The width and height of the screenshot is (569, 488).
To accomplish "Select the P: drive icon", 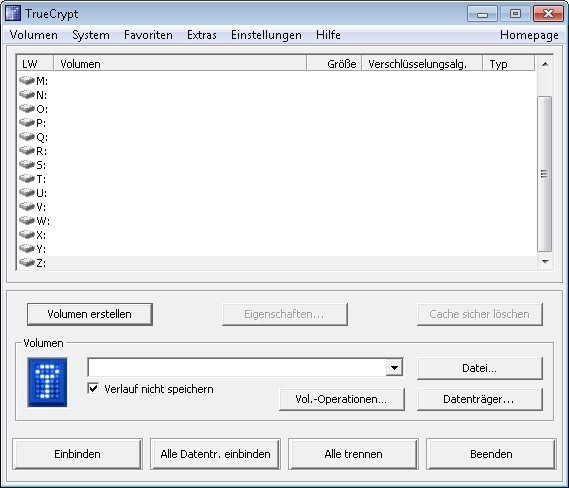I will (x=27, y=122).
